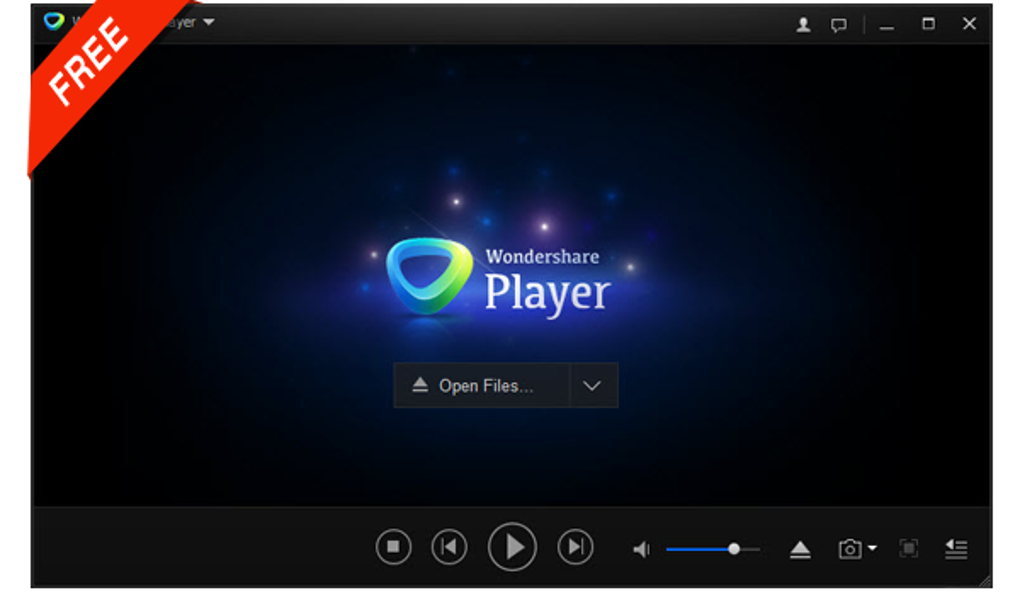Skip to the previous track

[450, 547]
